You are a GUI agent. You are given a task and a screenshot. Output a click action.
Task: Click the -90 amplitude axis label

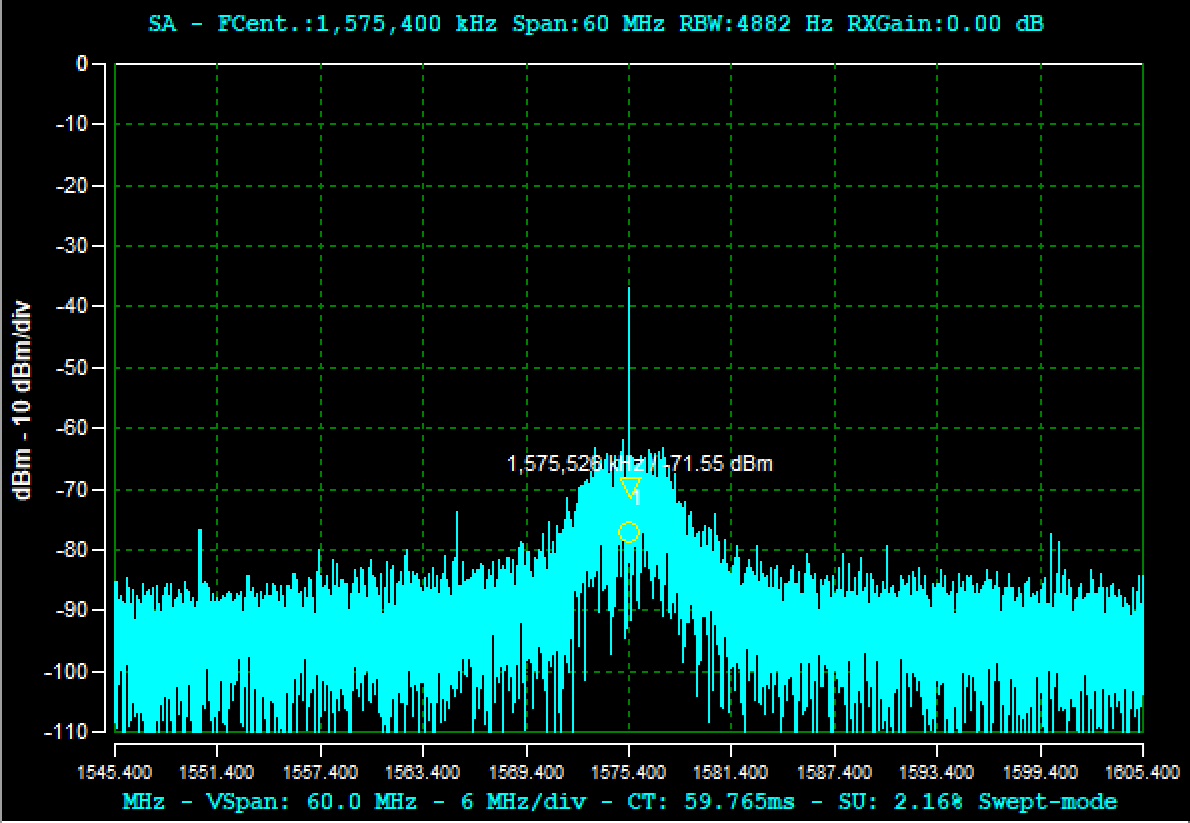[72, 610]
